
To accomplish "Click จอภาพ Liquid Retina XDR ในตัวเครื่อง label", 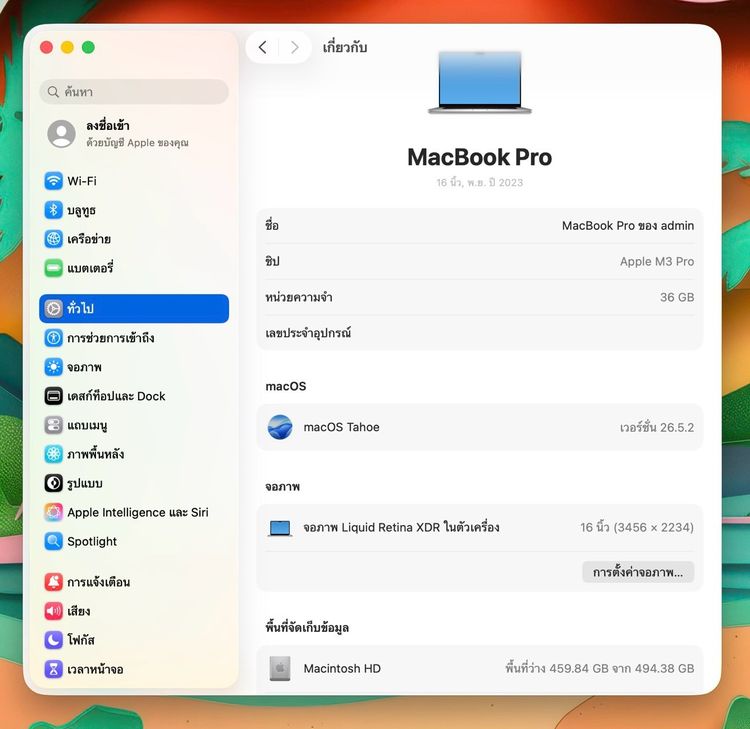I will click(x=401, y=528).
